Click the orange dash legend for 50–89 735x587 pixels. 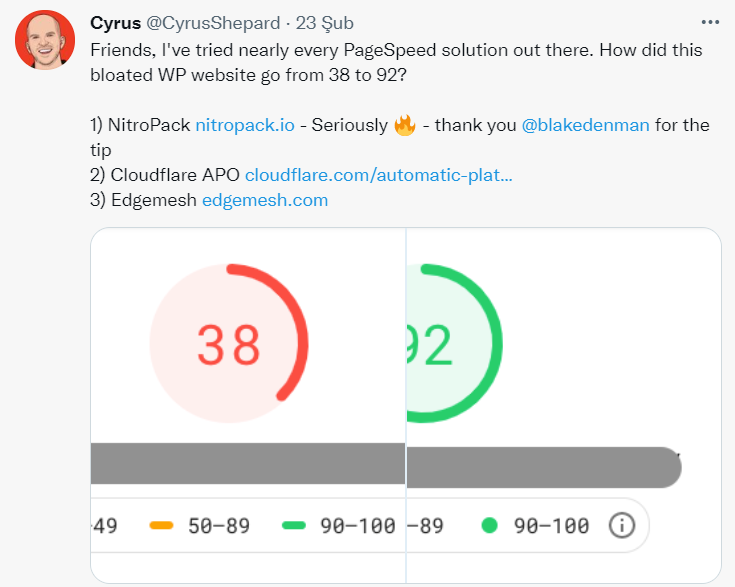click(161, 526)
